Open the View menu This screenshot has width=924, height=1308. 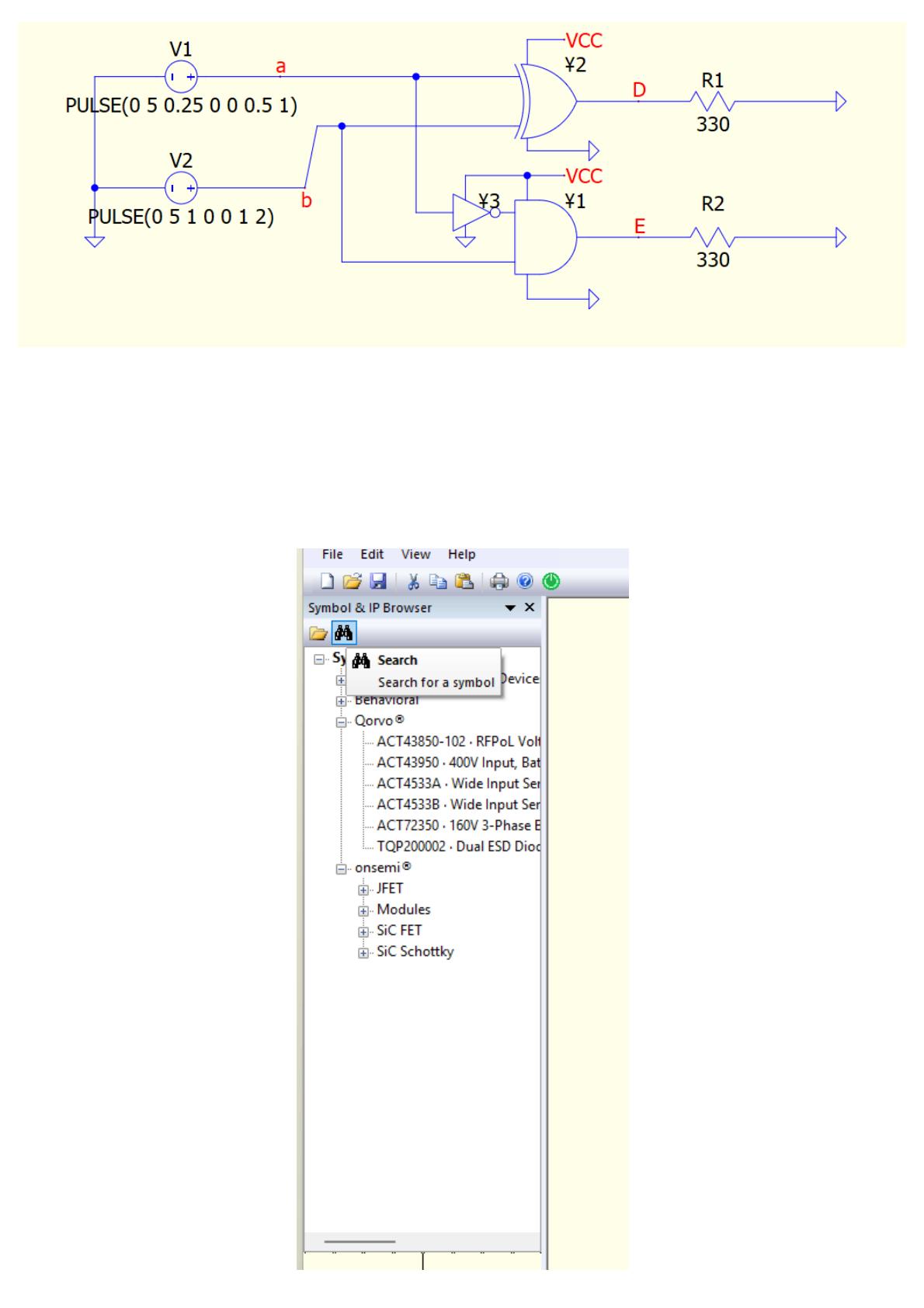tap(415, 555)
